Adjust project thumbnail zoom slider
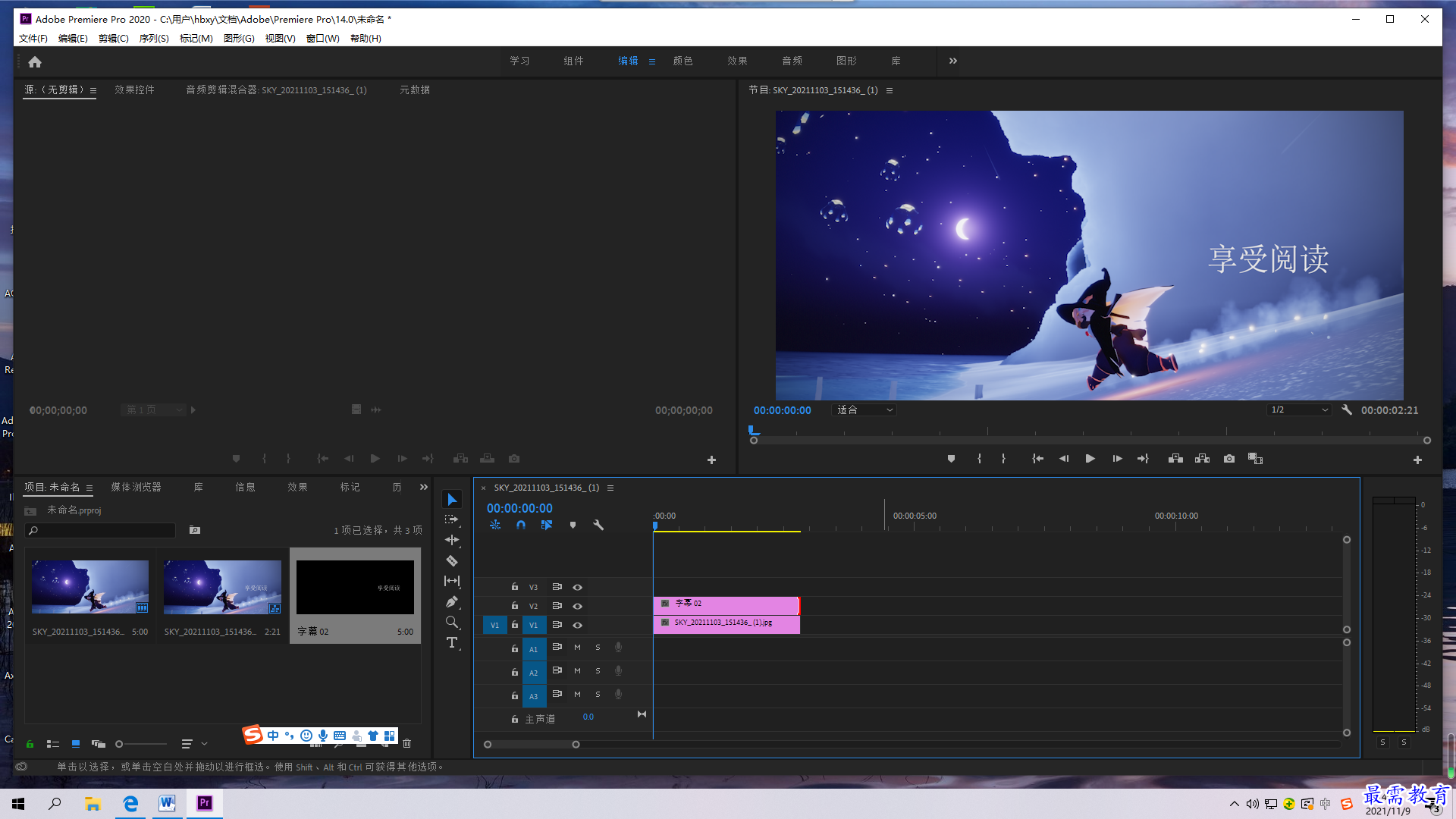Viewport: 1456px width, 819px height. (141, 744)
